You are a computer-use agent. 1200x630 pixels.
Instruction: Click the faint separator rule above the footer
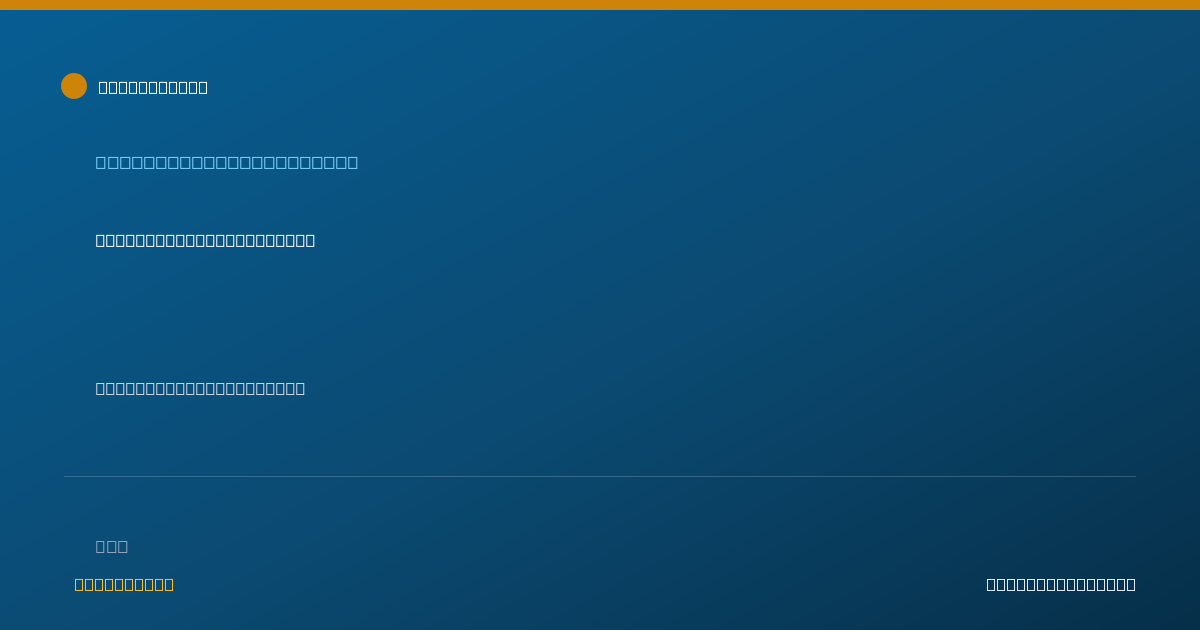600,476
